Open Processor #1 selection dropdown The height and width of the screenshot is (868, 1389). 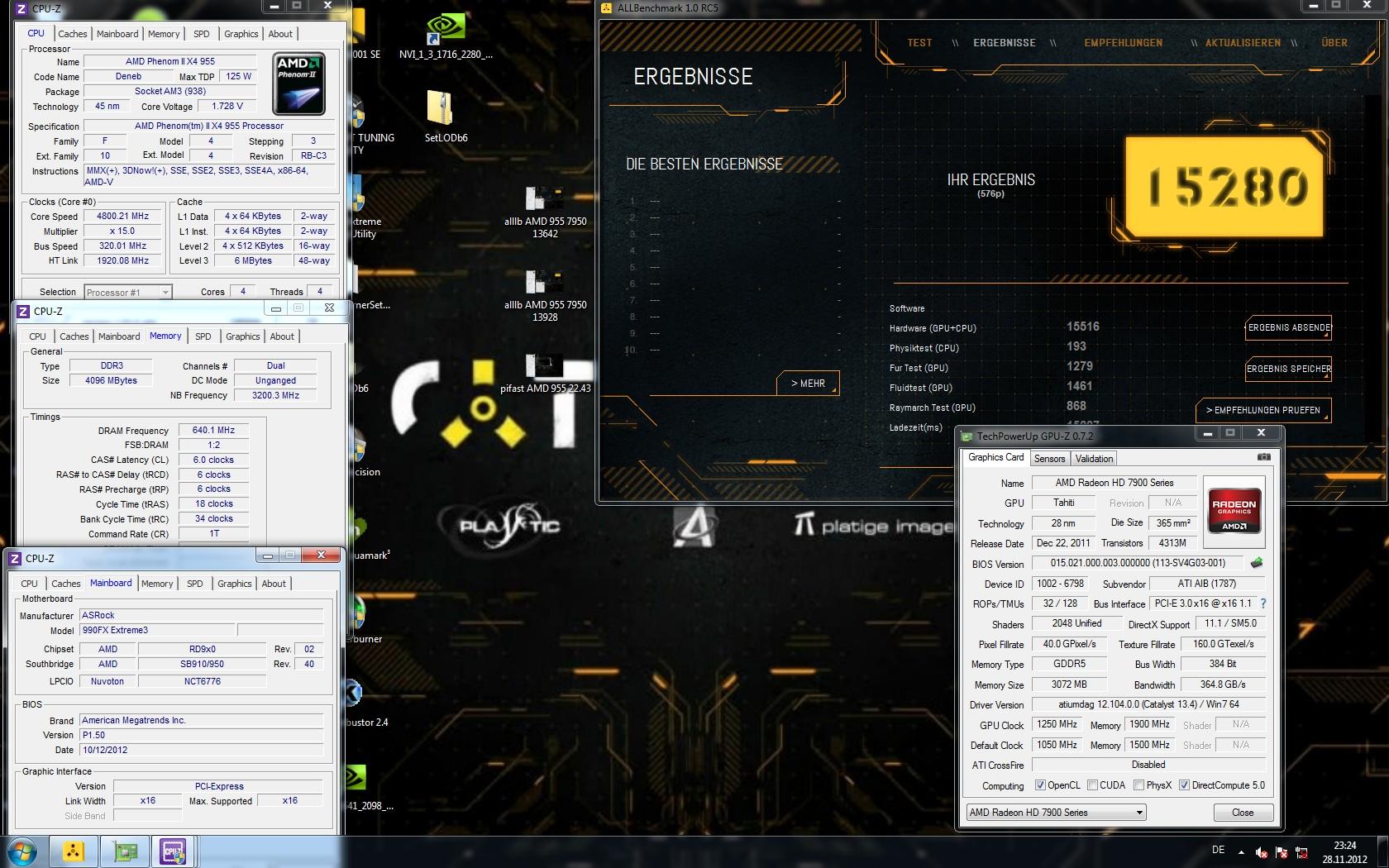click(x=128, y=292)
